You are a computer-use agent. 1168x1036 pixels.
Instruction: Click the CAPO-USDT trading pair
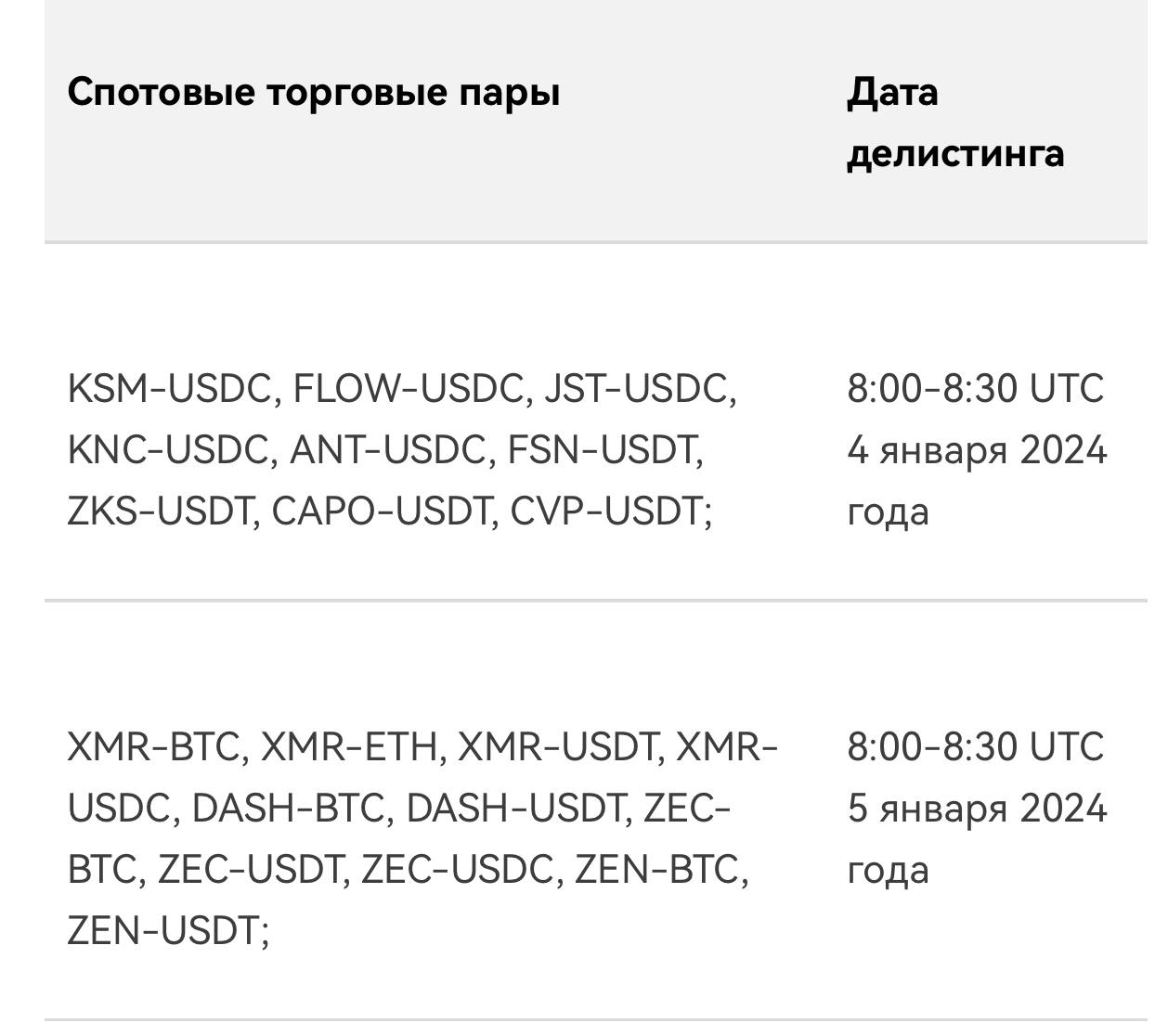coord(380,512)
